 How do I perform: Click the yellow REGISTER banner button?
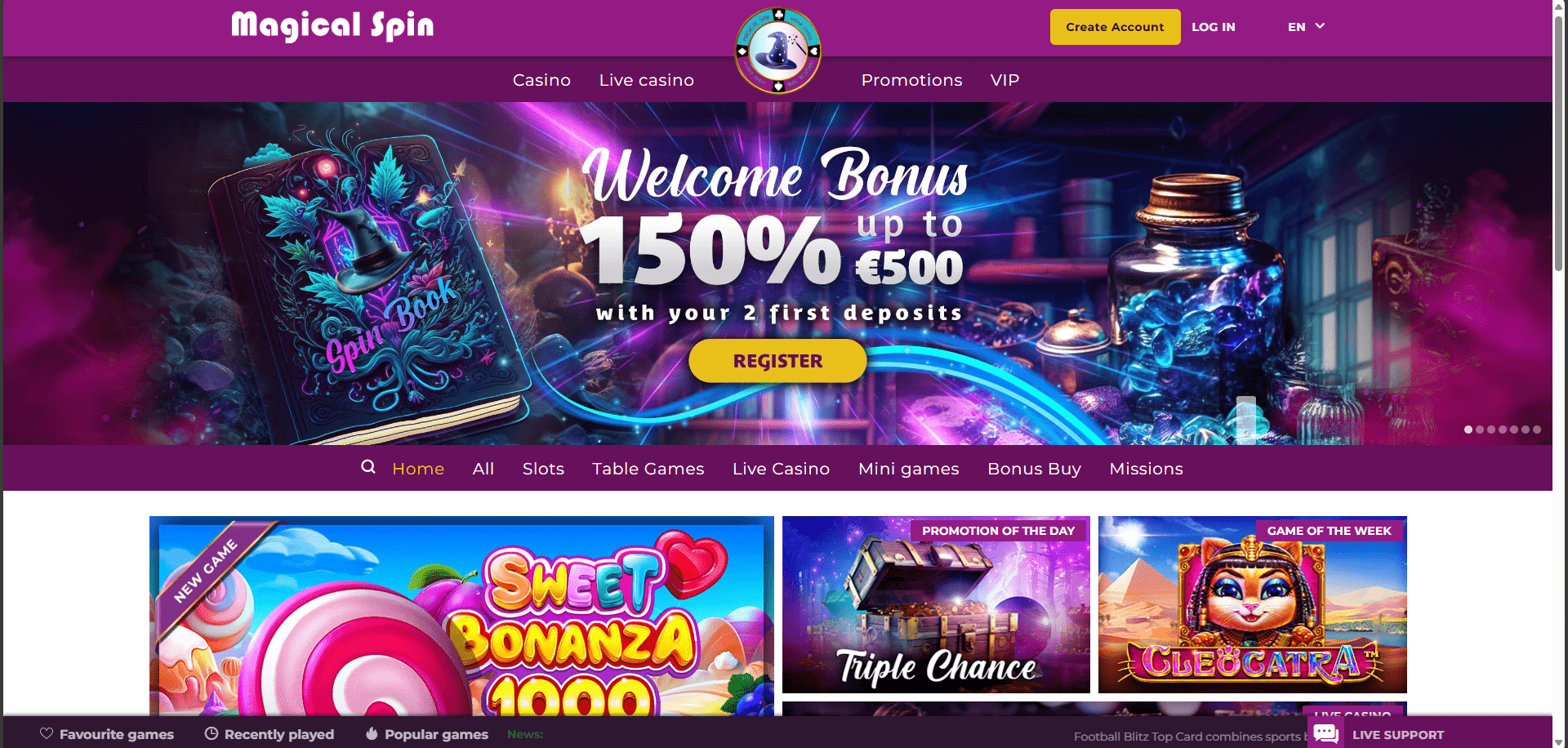pos(777,361)
